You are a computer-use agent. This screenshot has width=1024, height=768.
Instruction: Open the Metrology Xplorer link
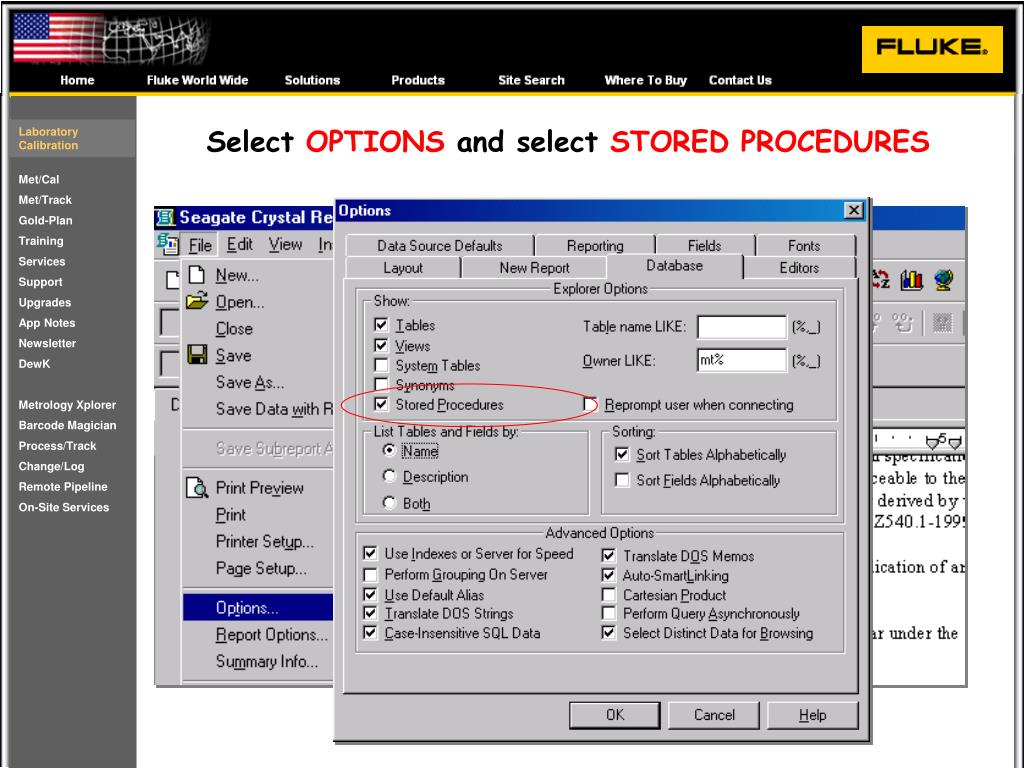[x=67, y=405]
